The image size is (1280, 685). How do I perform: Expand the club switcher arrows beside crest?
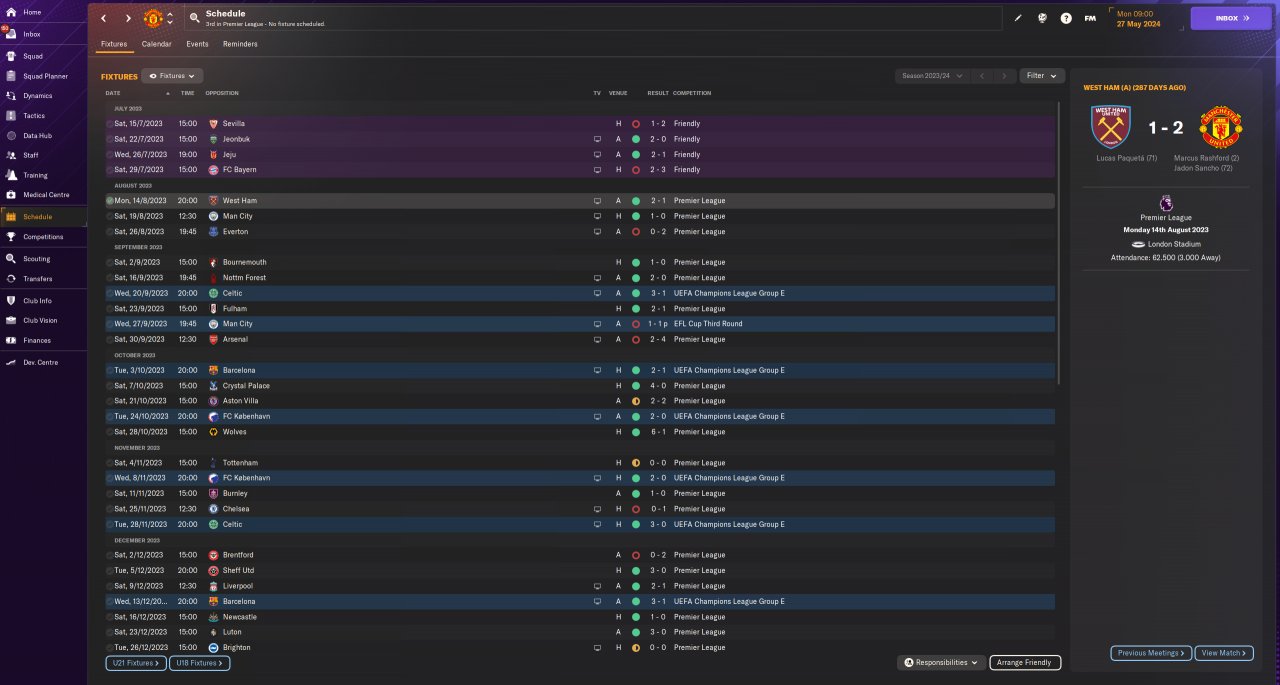(170, 18)
